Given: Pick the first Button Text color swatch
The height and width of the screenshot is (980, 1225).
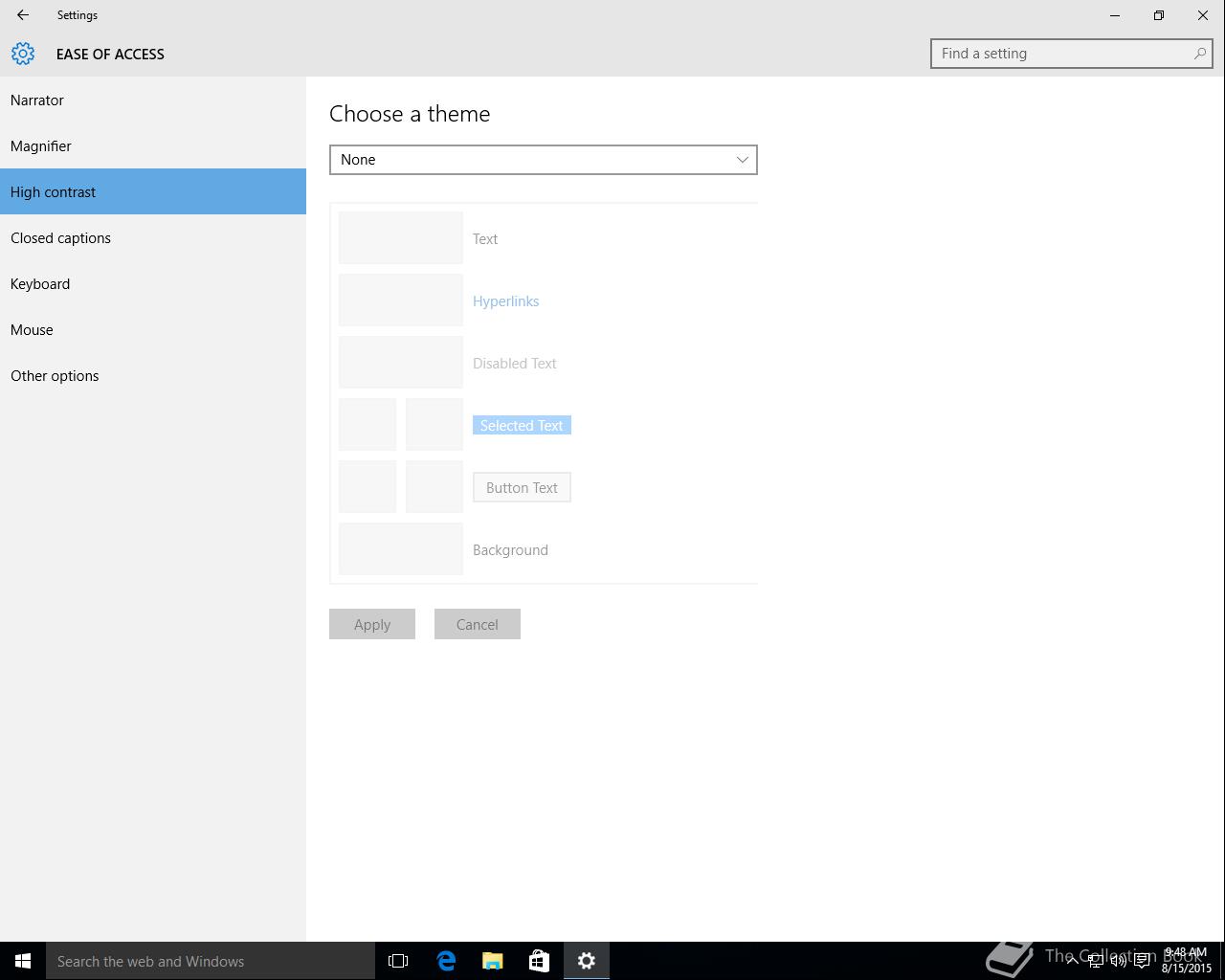Looking at the screenshot, I should click(x=367, y=487).
